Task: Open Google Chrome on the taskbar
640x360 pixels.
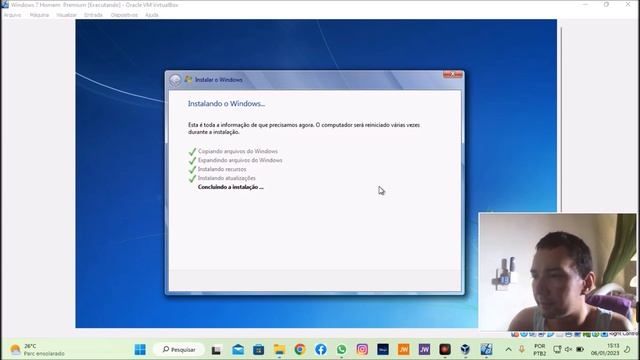Action: pyautogui.click(x=300, y=350)
